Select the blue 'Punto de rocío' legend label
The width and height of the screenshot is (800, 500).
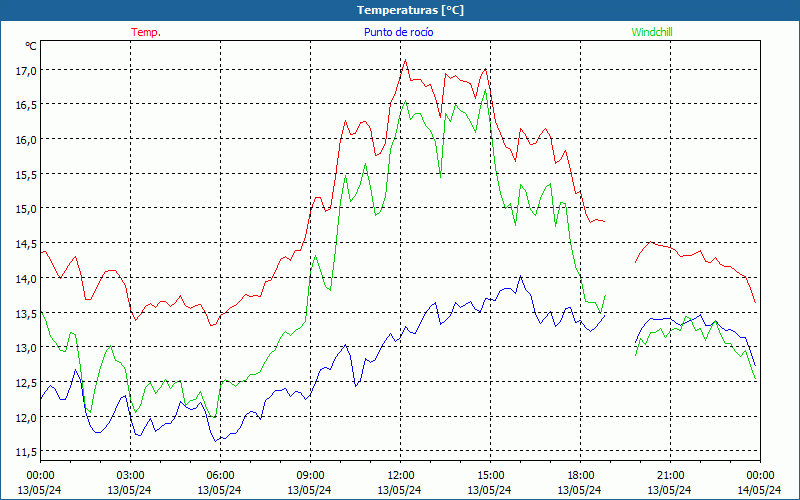tap(398, 32)
